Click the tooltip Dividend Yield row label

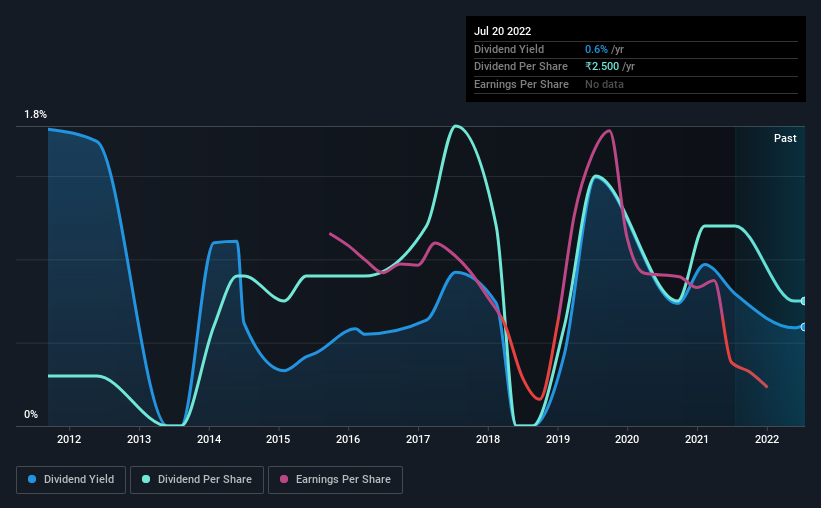509,49
